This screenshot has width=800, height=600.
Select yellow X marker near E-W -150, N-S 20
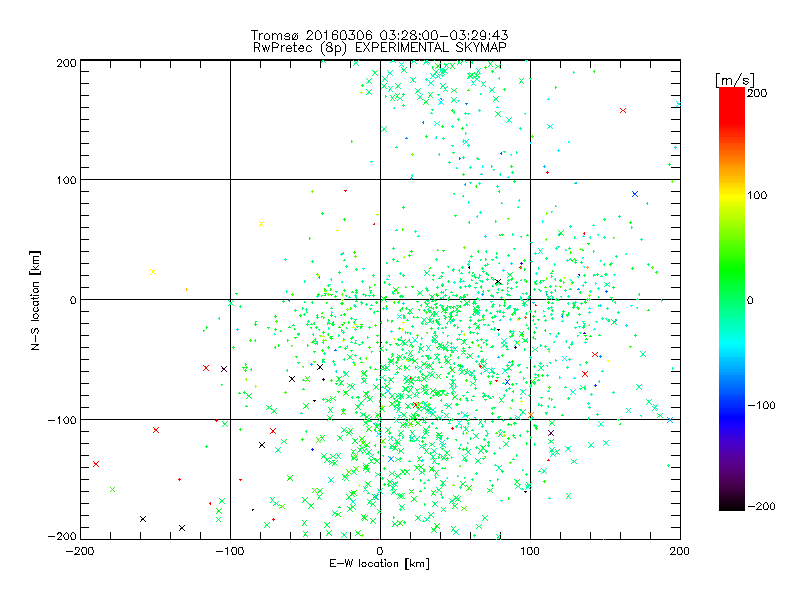[x=153, y=272]
